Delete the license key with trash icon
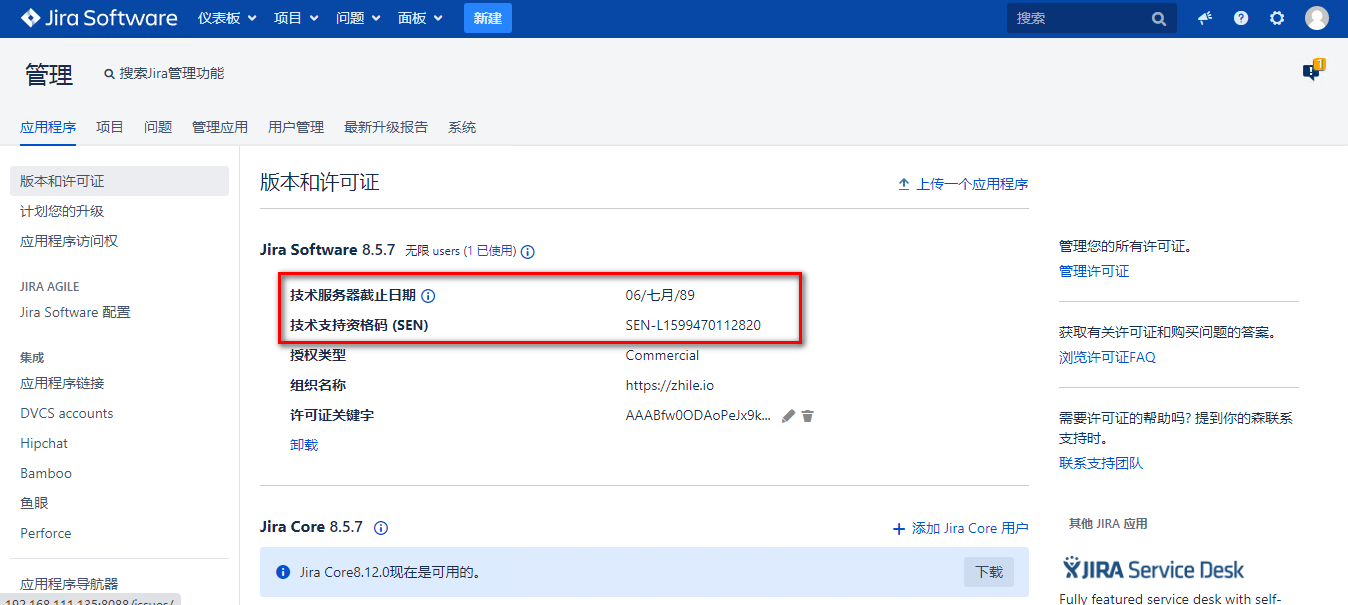This screenshot has height=605, width=1348. click(807, 415)
